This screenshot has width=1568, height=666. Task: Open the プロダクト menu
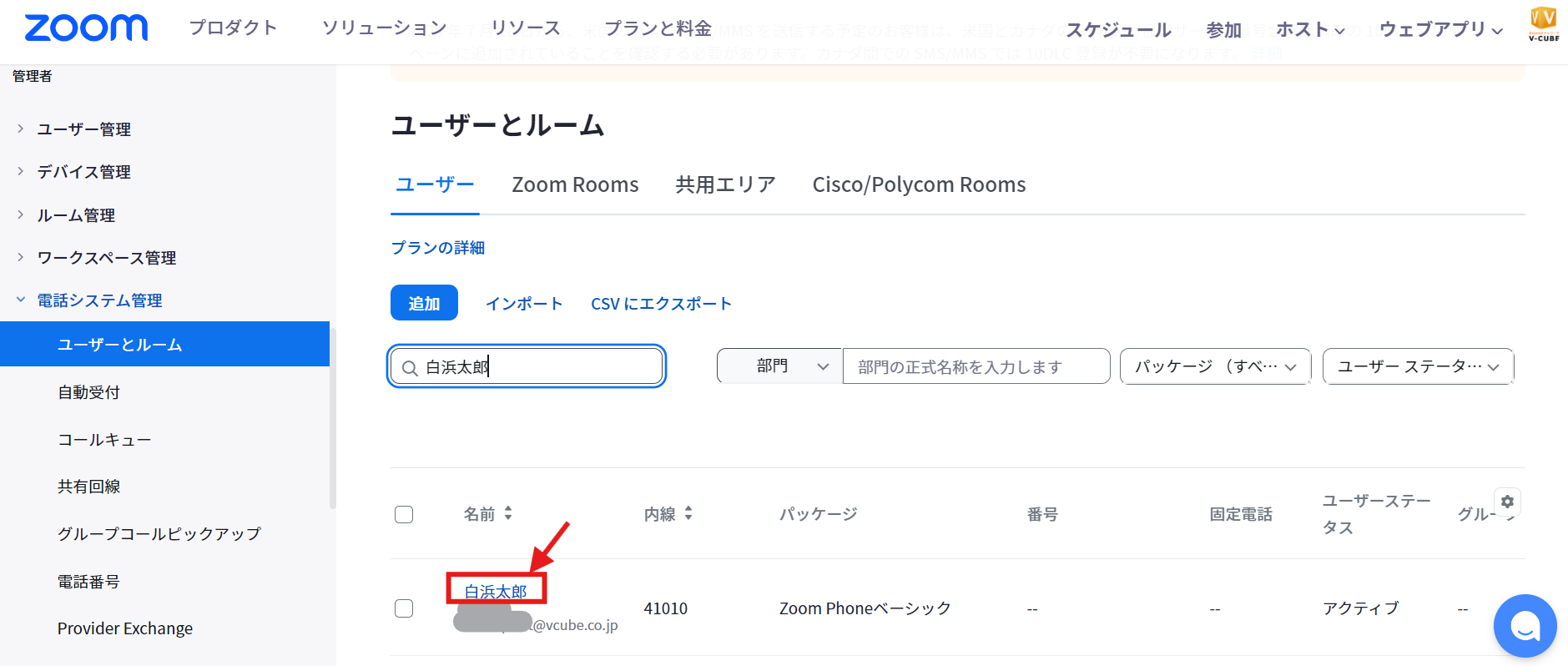tap(233, 28)
